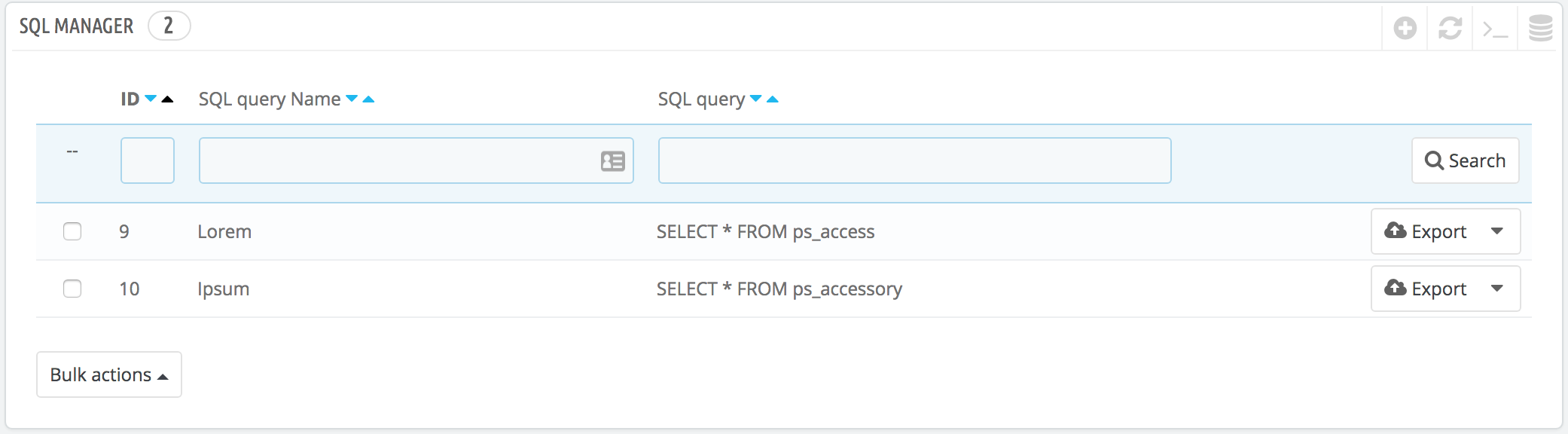
Task: Focus the ID filter field
Action: pyautogui.click(x=148, y=160)
